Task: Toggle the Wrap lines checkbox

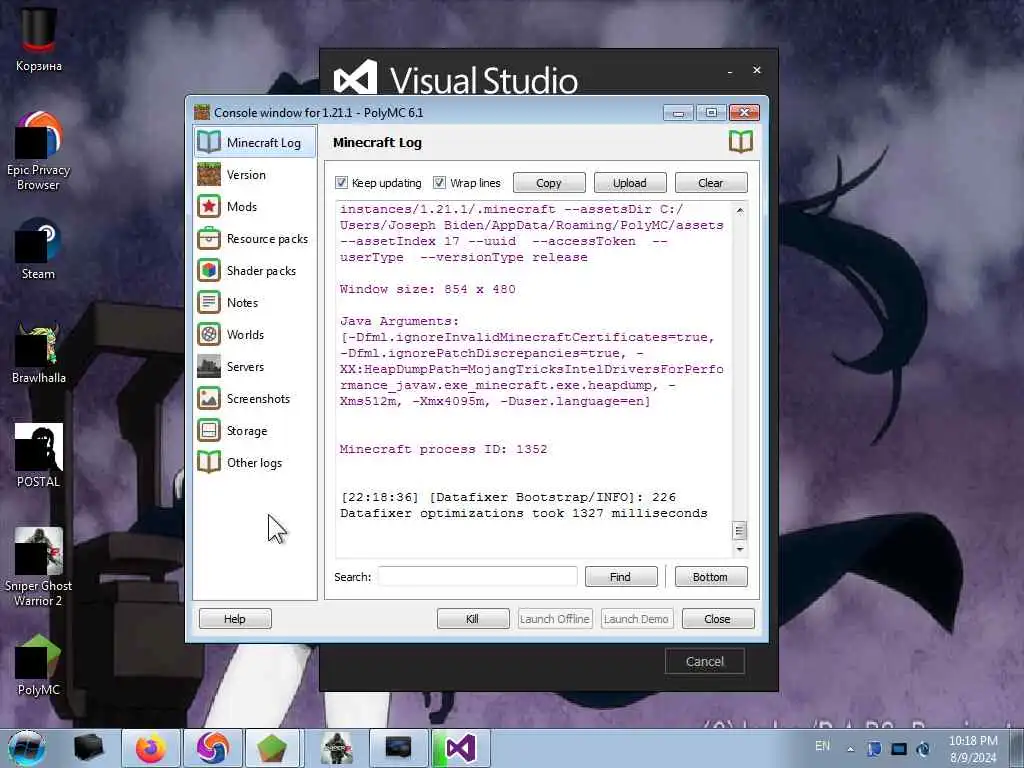Action: click(x=440, y=183)
